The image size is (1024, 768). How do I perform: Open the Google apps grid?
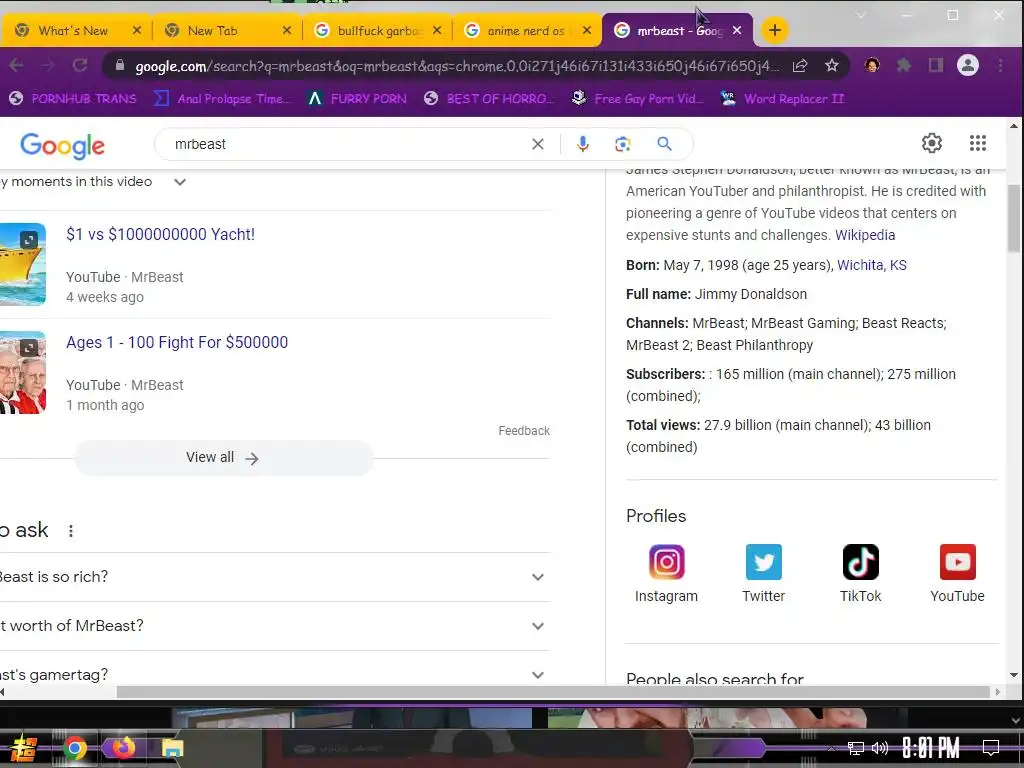tap(978, 143)
